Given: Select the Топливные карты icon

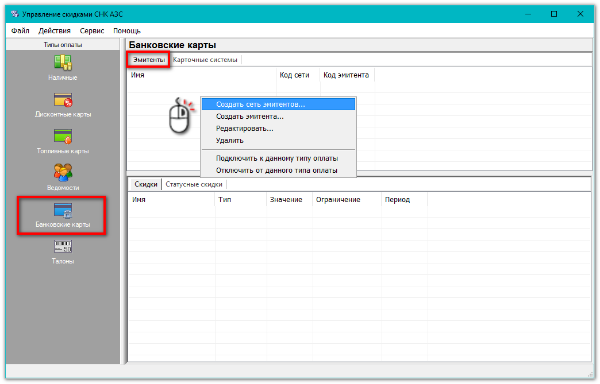Looking at the screenshot, I should click(63, 136).
